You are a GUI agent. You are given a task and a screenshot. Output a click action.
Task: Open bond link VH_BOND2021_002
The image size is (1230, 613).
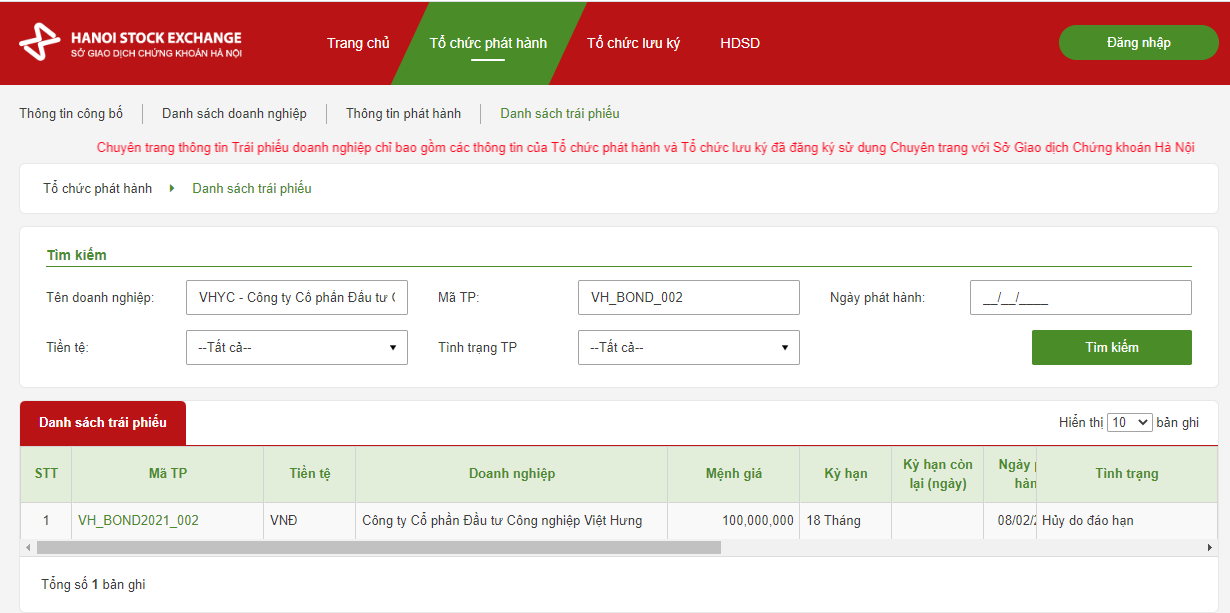pyautogui.click(x=138, y=521)
